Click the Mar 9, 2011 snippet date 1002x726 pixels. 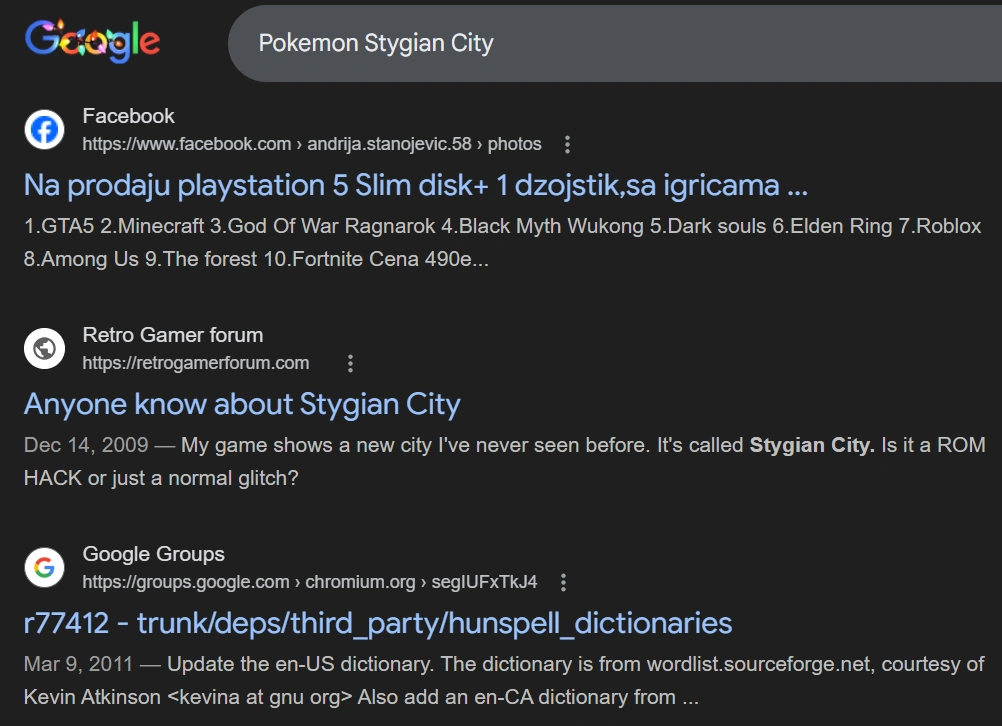78,664
